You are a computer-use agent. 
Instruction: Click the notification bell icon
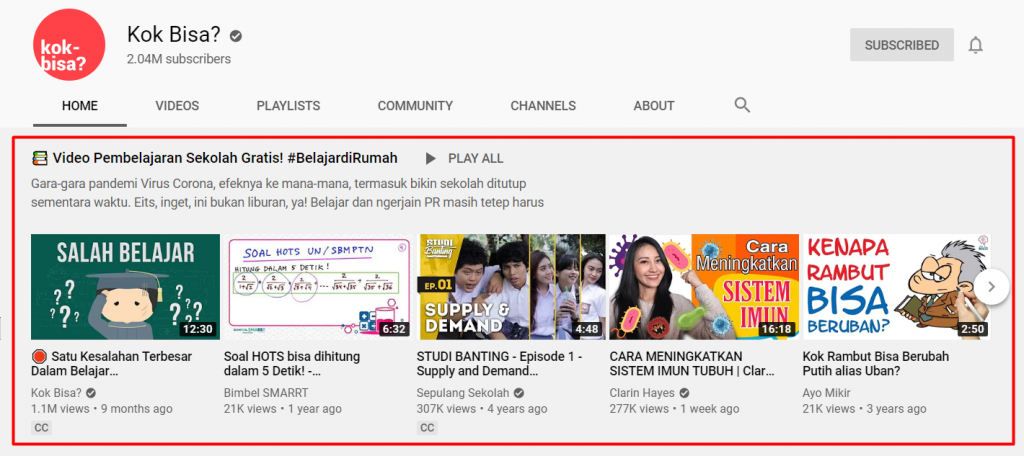[976, 45]
